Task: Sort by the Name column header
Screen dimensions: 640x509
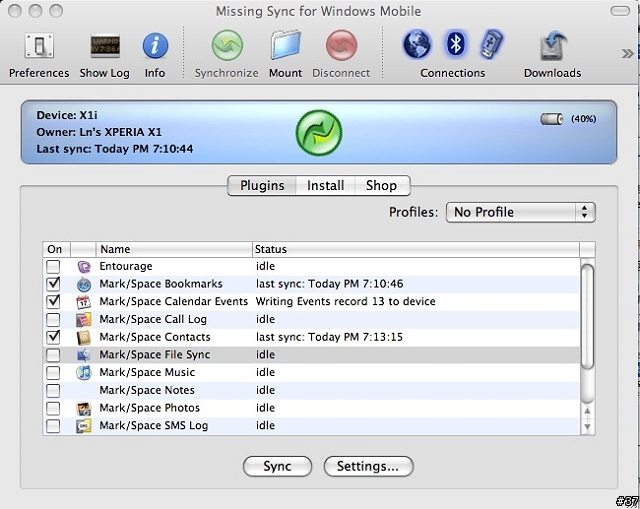Action: 174,249
